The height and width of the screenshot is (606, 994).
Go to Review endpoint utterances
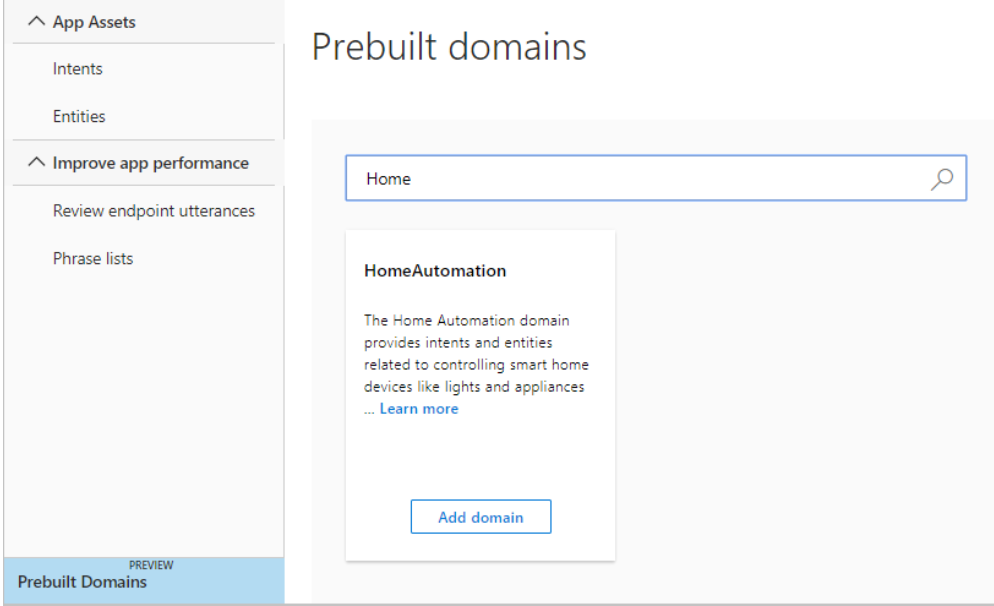point(153,211)
